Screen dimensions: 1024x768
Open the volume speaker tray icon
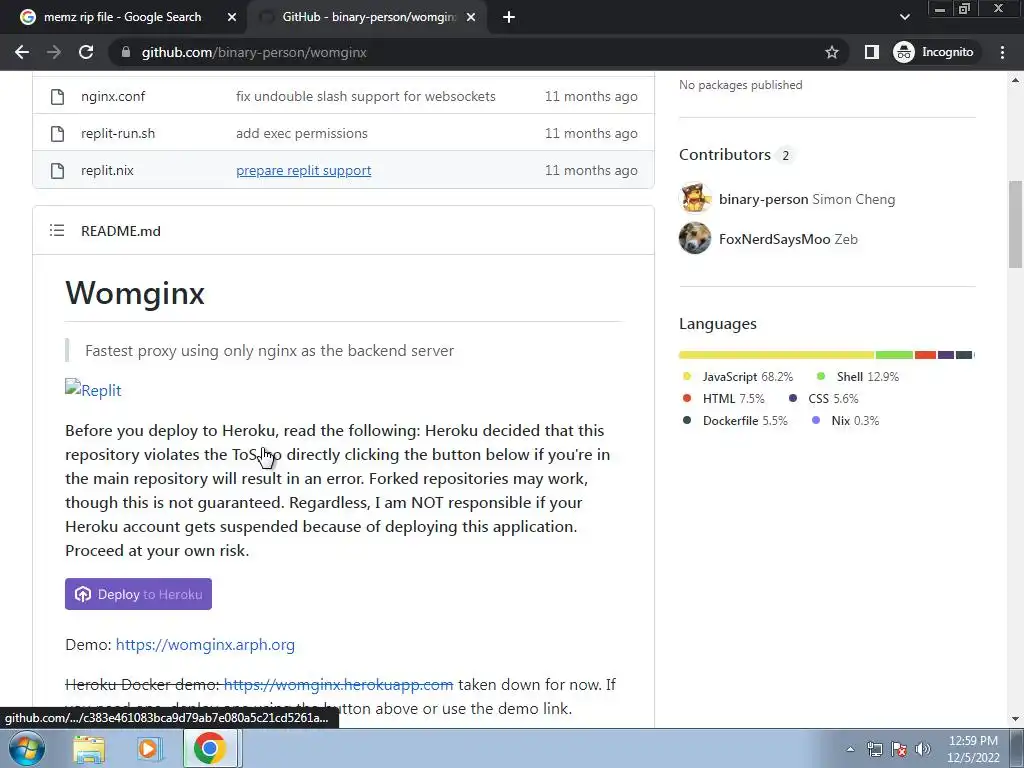pos(923,749)
